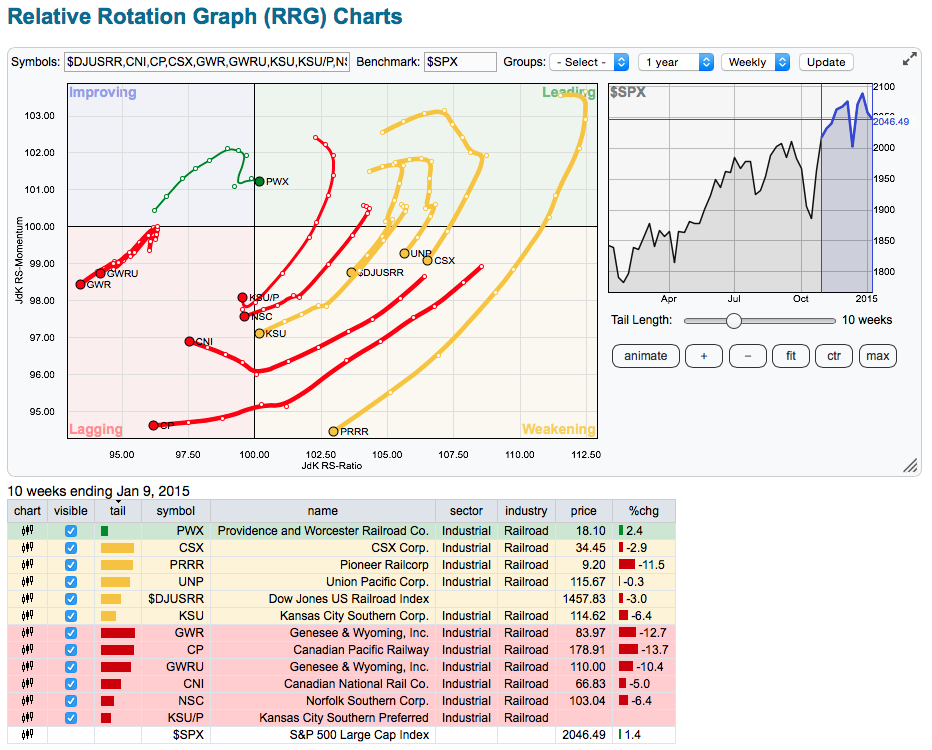Click the PWX green dot on RRG

click(260, 181)
